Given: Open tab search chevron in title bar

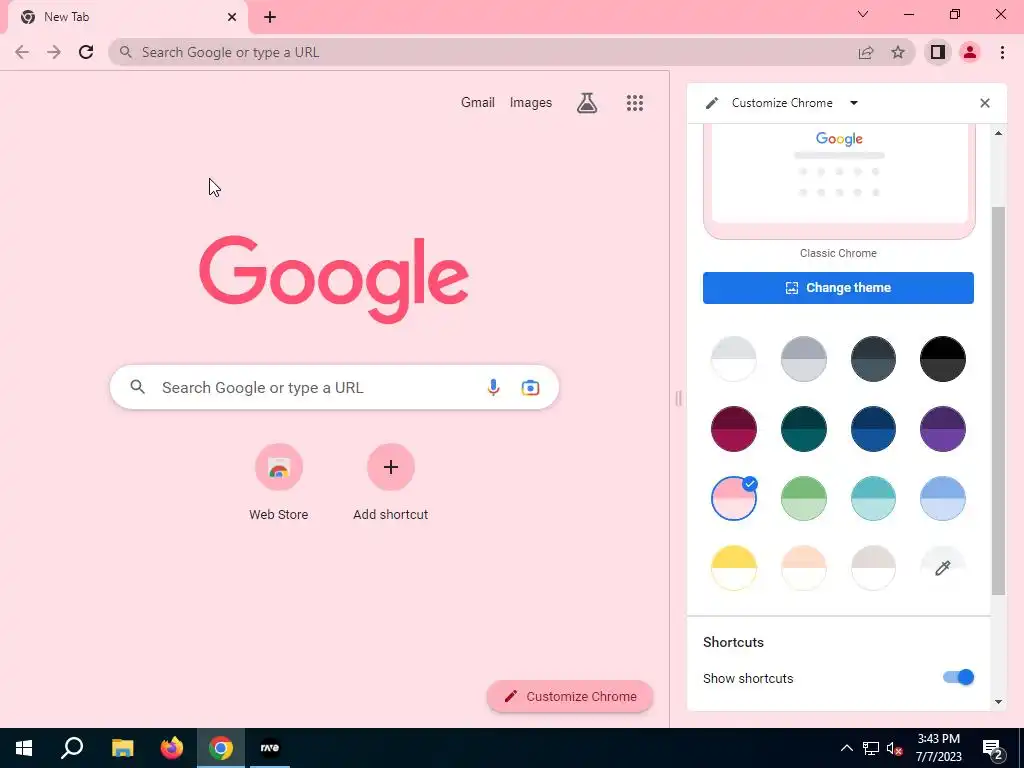Looking at the screenshot, I should pyautogui.click(x=863, y=14).
